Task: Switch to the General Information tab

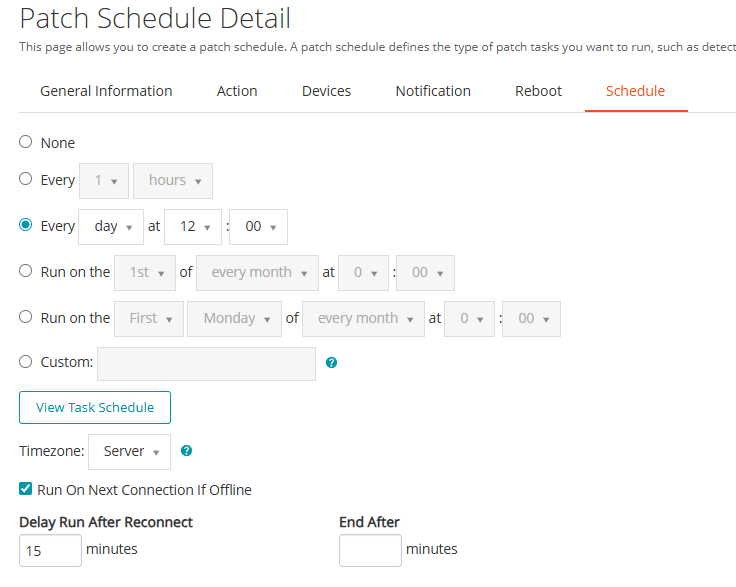Action: (x=106, y=91)
